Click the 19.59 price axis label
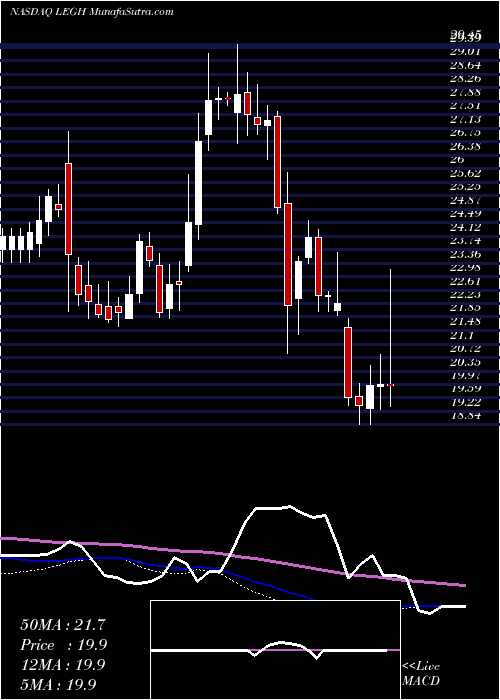This screenshot has width=500, height=700. point(466,388)
